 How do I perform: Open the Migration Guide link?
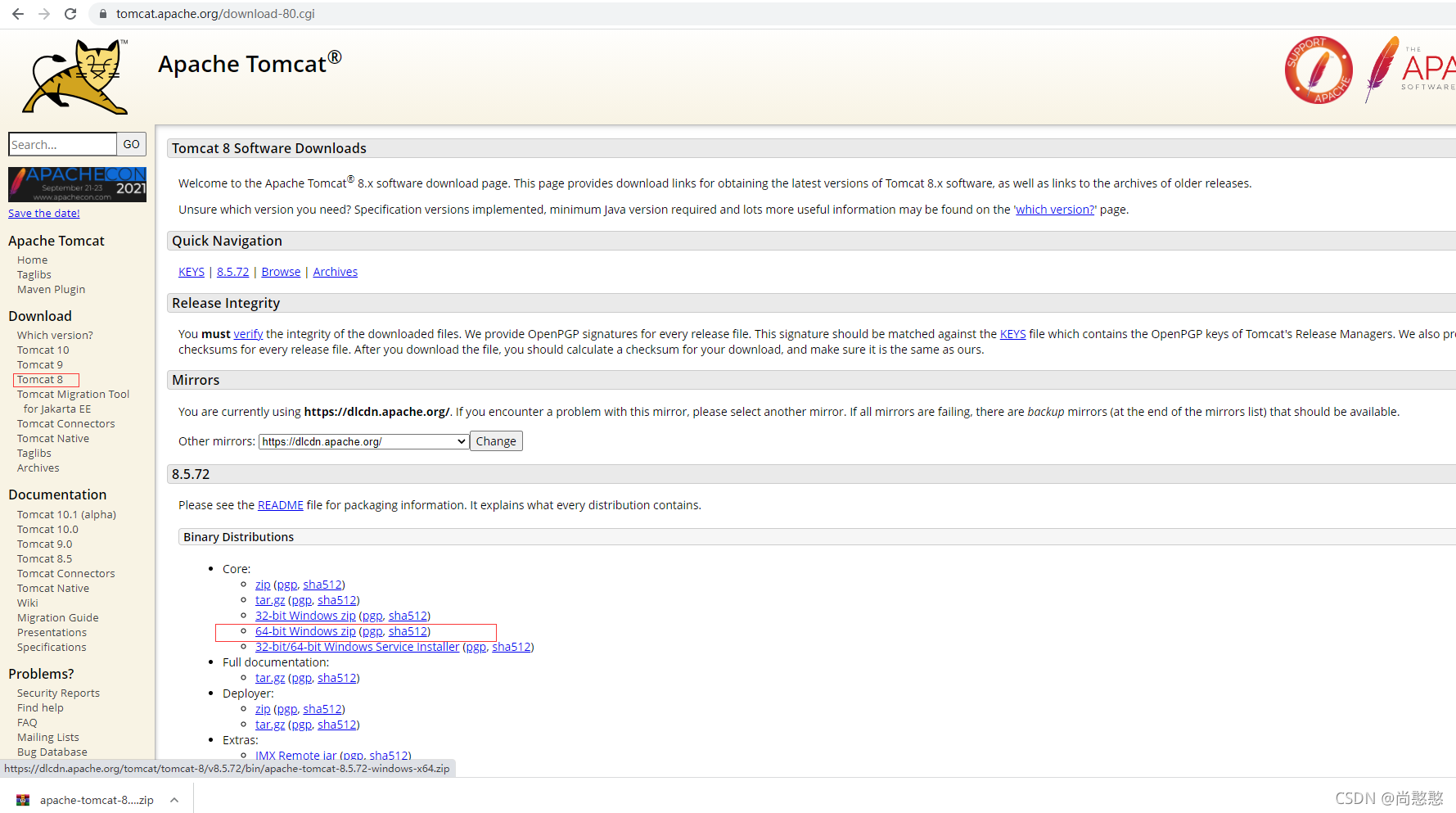point(57,618)
